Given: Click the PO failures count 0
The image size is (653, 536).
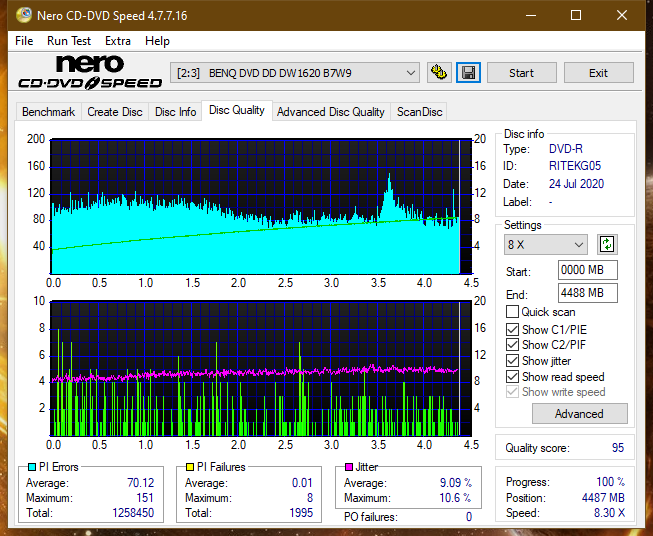Looking at the screenshot, I should pos(469,517).
